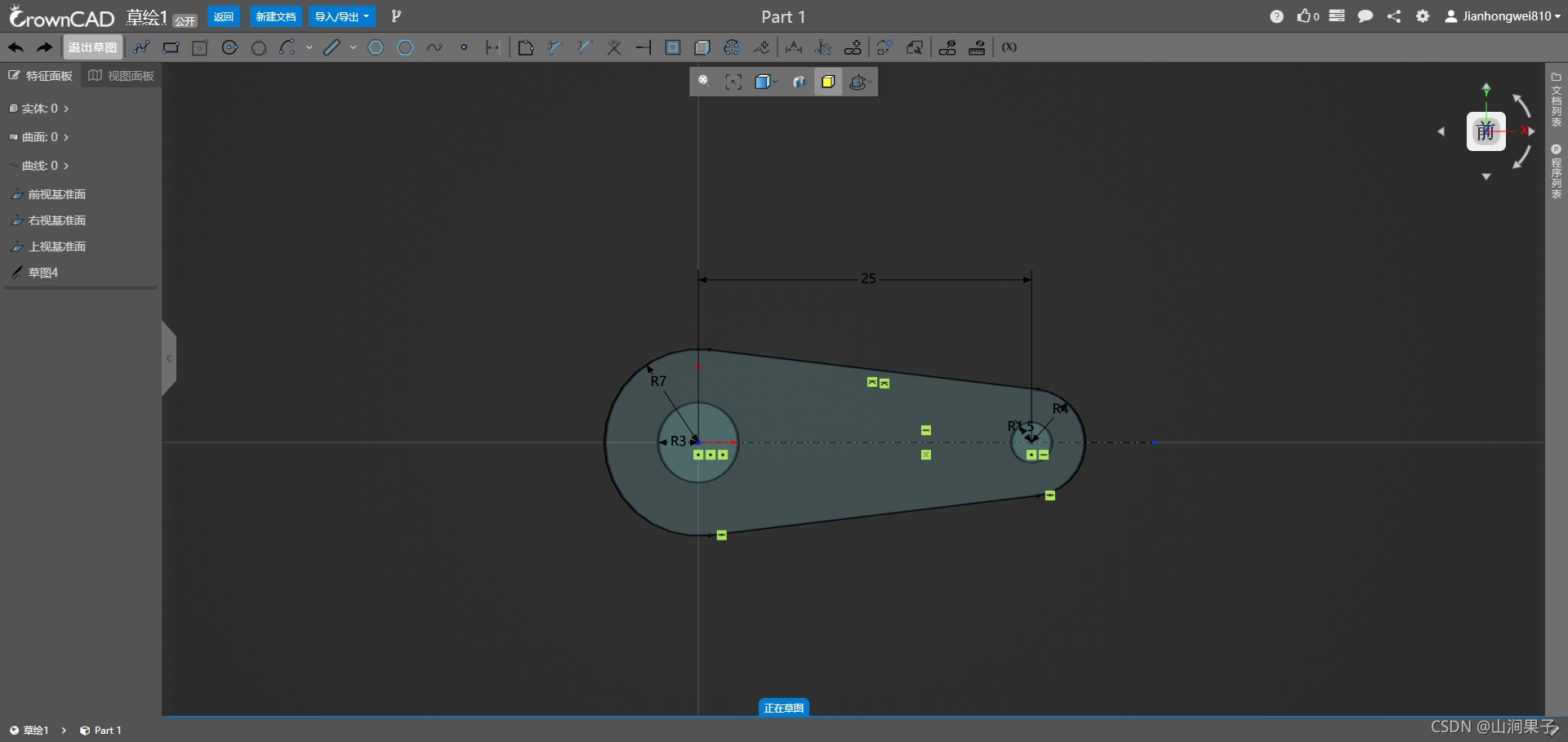Open the Jianhongwei810 user menu
Image resolution: width=1568 pixels, height=742 pixels.
coord(1503,16)
